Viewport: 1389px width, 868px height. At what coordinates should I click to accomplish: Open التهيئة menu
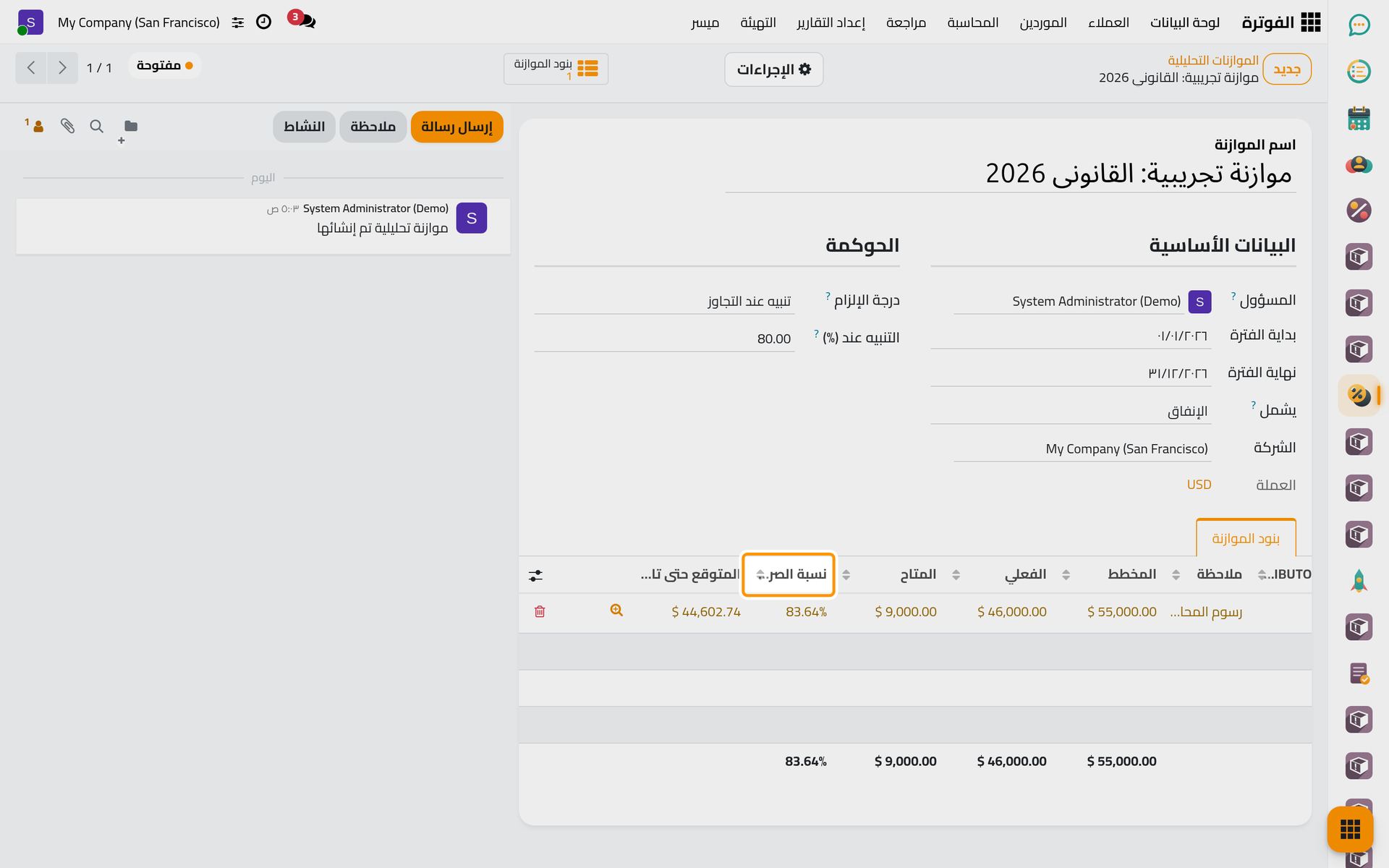point(758,22)
